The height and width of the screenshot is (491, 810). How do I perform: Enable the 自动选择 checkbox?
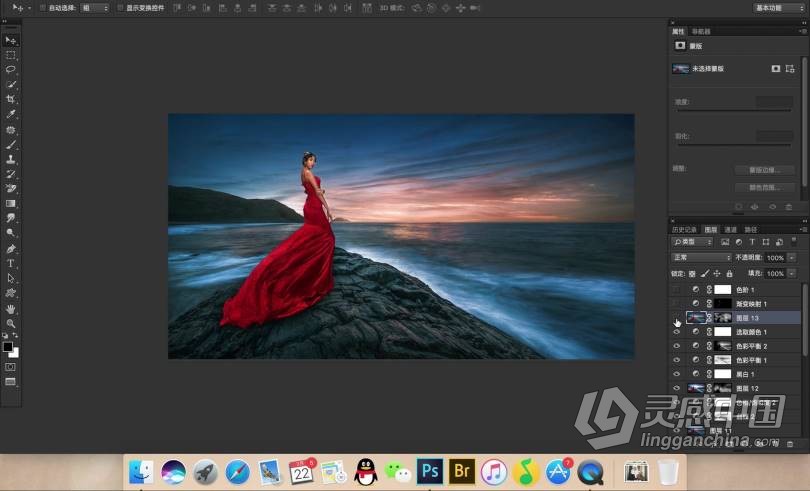pos(43,8)
